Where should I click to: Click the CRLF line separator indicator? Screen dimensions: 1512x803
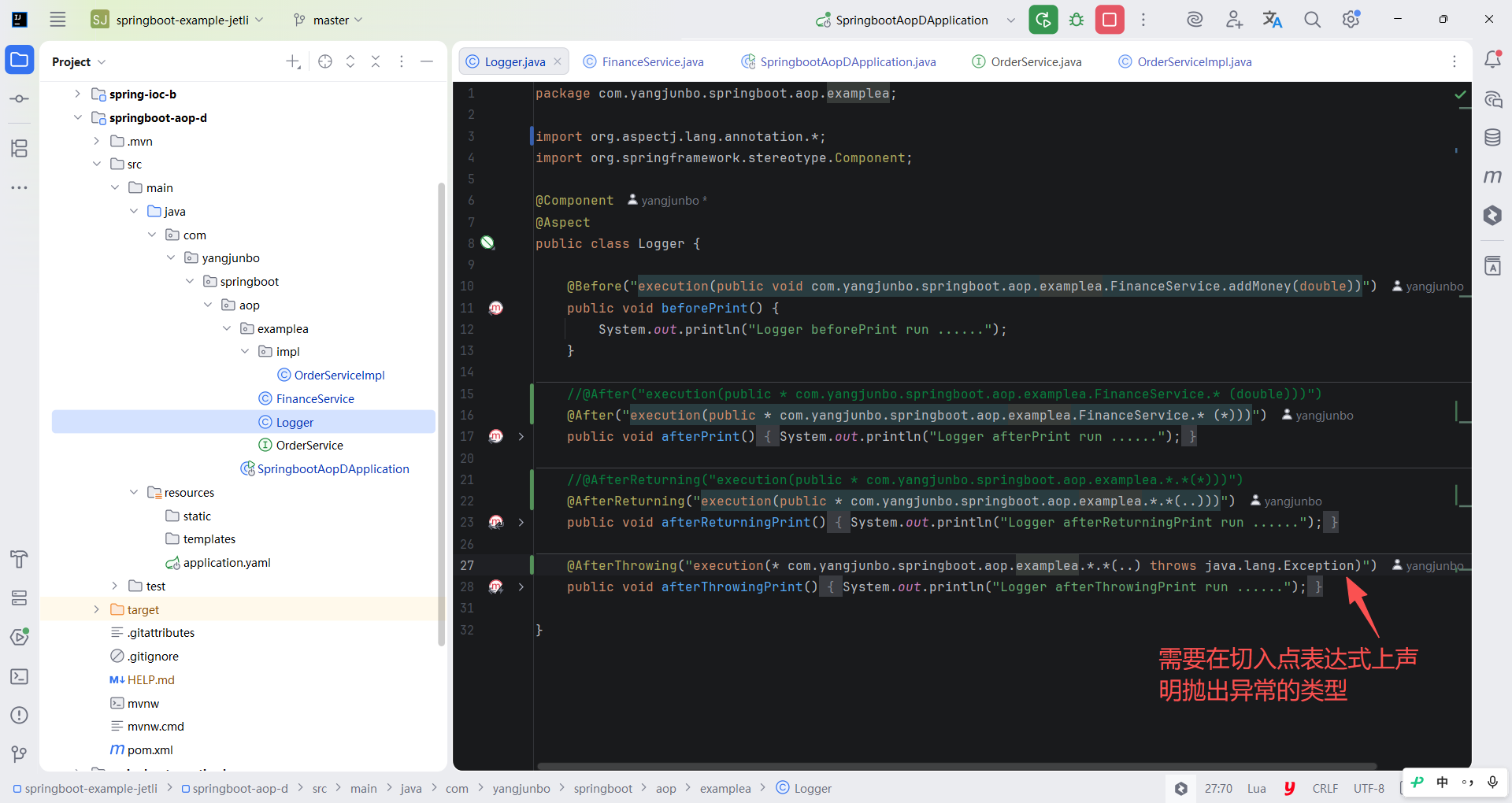[1325, 788]
